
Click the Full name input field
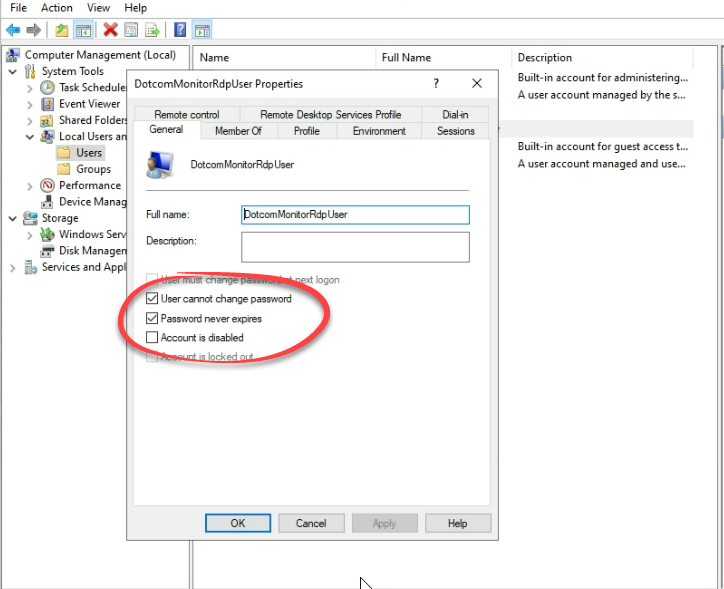[355, 214]
